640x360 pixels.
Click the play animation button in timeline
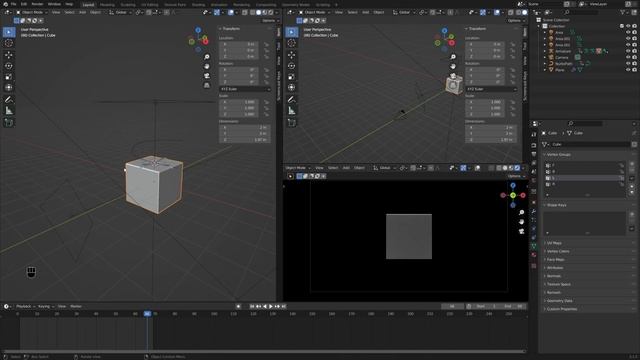click(271, 306)
